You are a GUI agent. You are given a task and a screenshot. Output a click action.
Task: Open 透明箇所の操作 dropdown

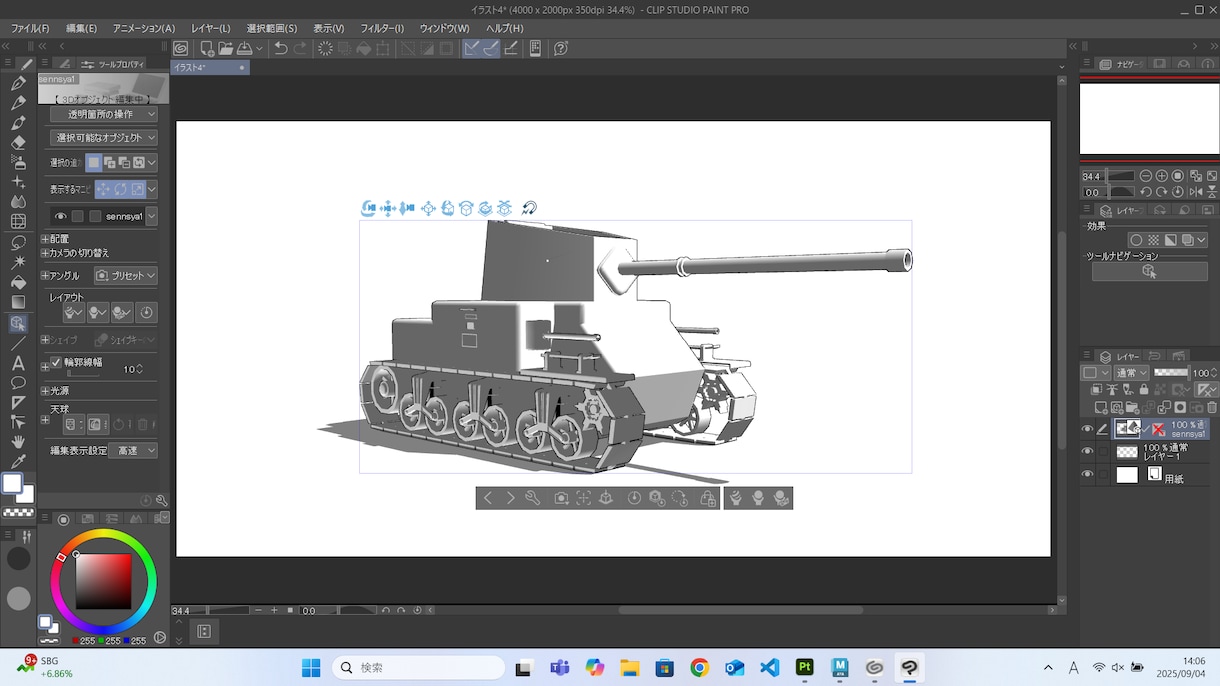[x=104, y=114]
